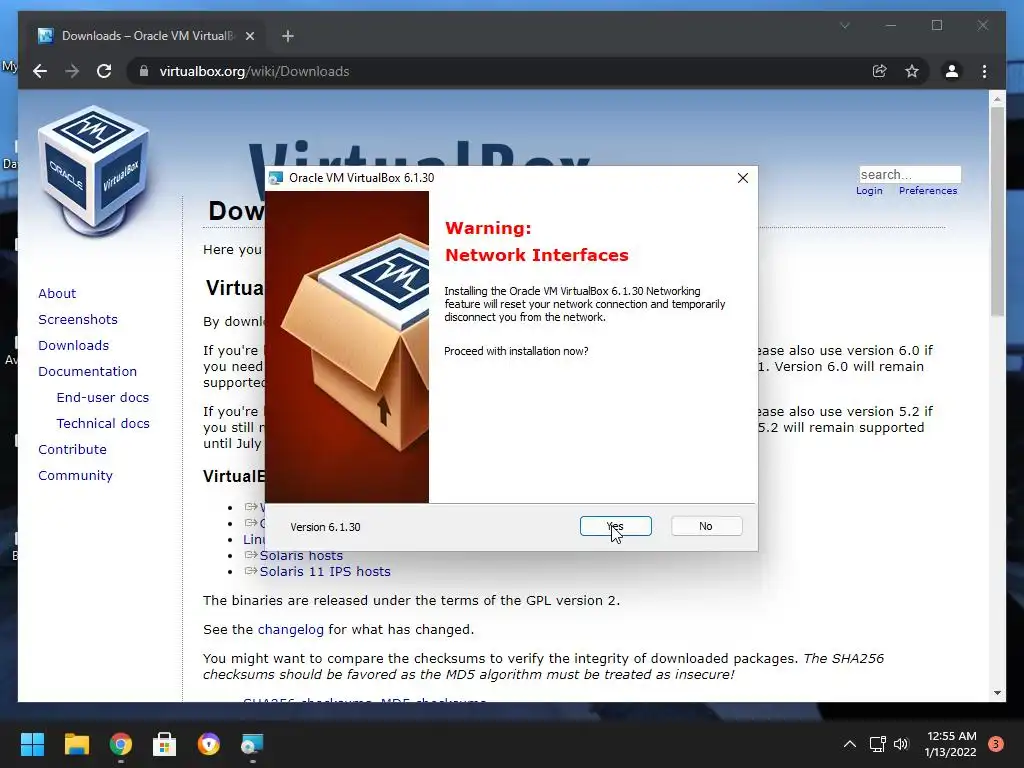Open the Preferences link
This screenshot has width=1024, height=768.
tap(927, 191)
